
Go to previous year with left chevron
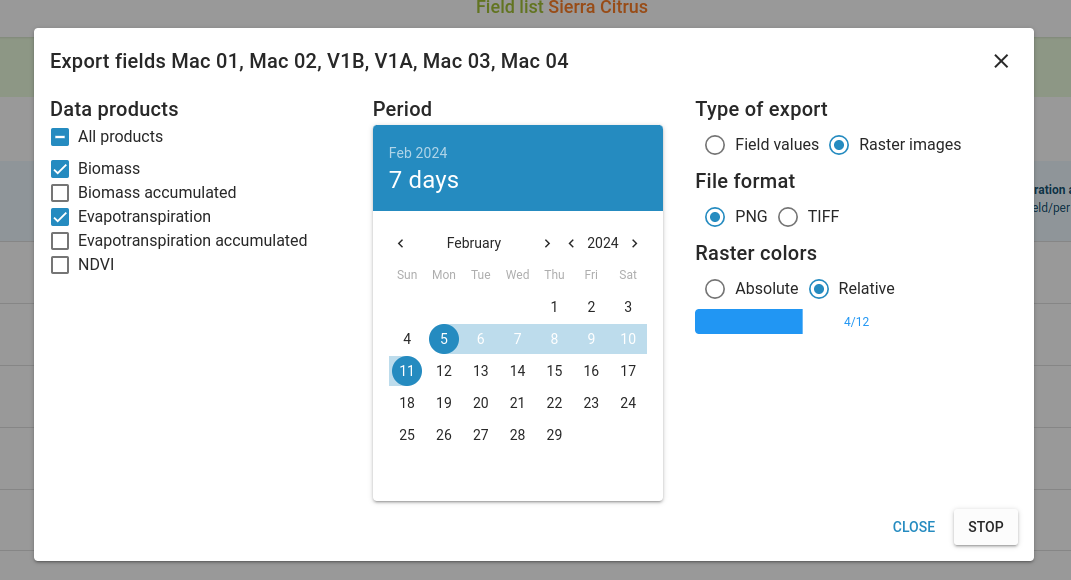click(x=571, y=243)
